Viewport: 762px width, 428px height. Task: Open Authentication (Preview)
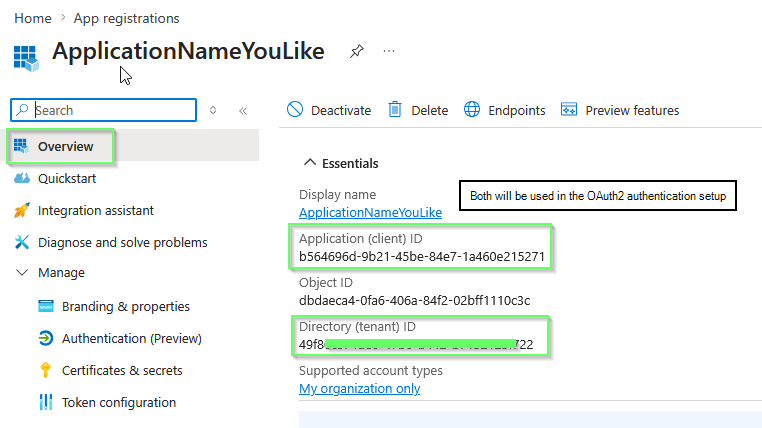(132, 339)
